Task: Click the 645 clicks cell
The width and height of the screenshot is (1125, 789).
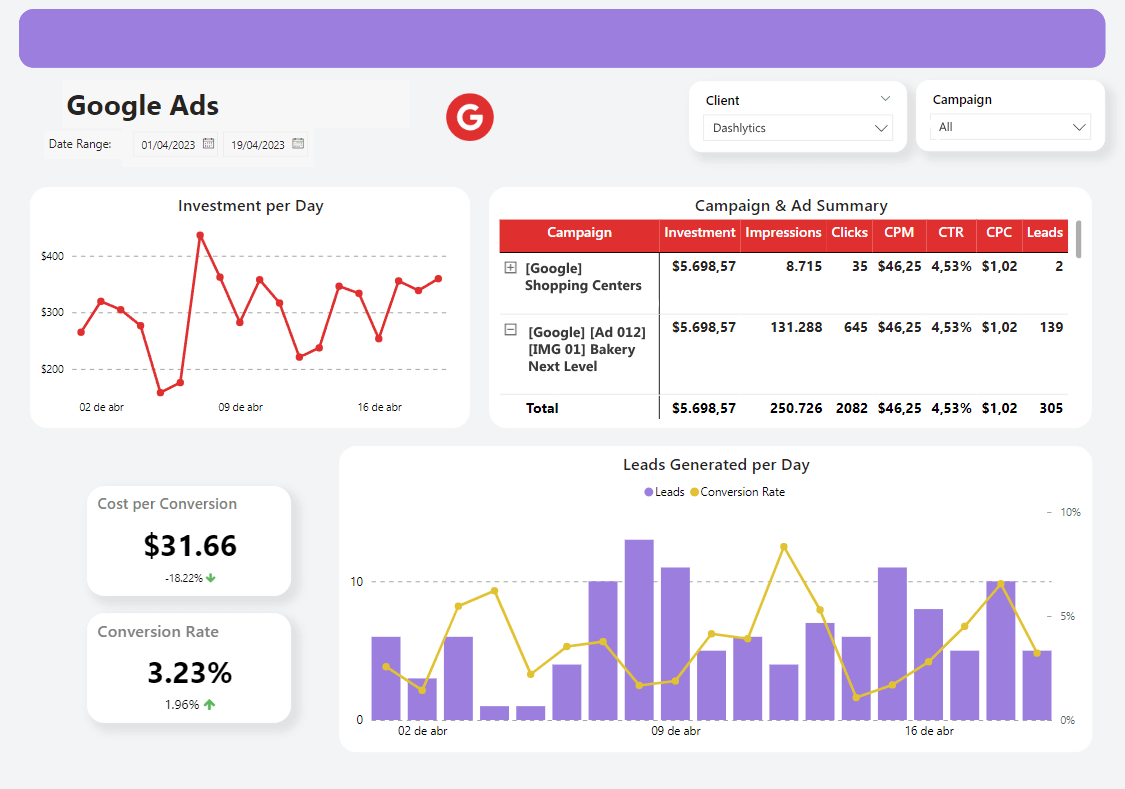Action: coord(856,327)
